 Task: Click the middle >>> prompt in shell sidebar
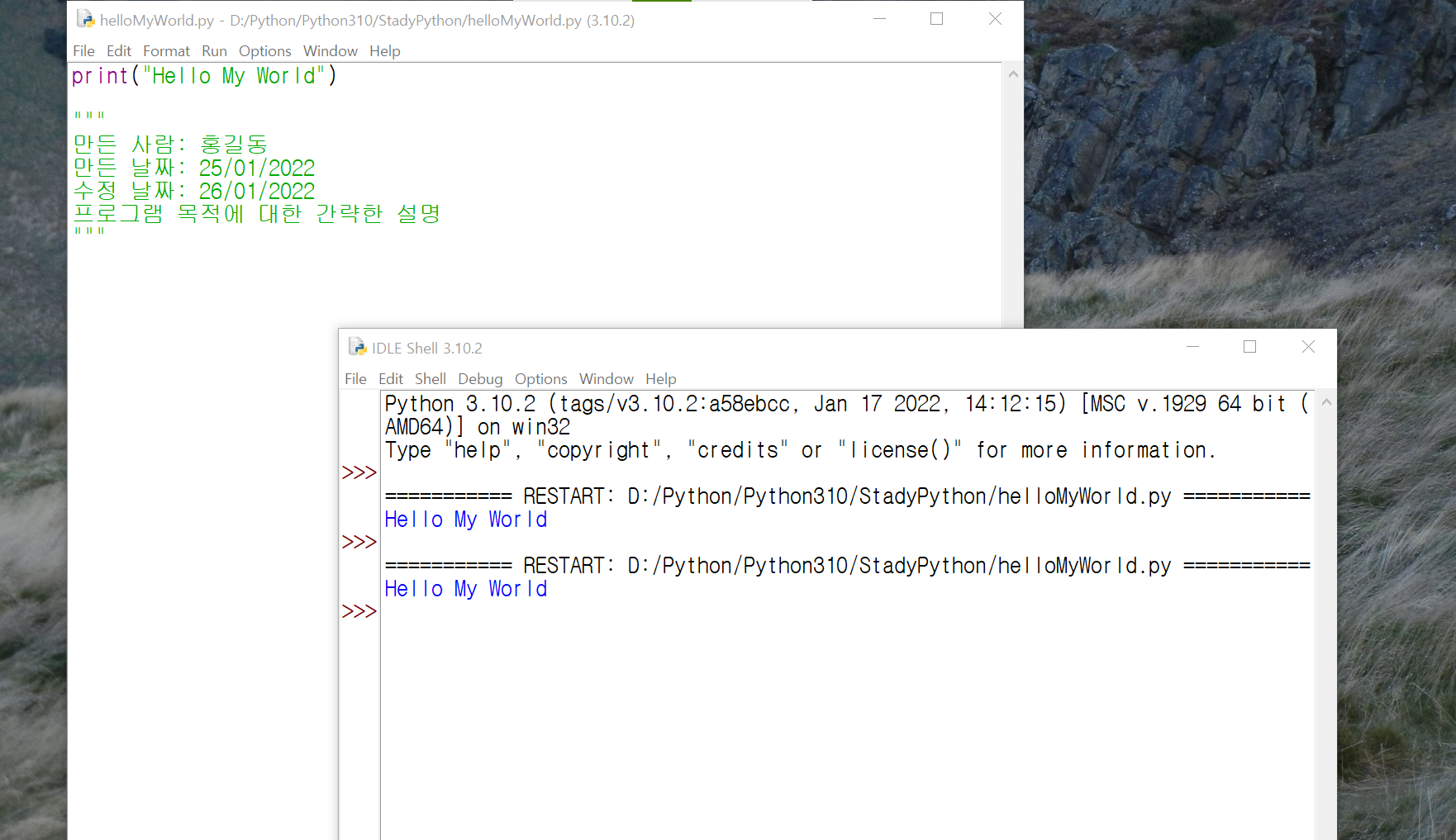pyautogui.click(x=359, y=543)
